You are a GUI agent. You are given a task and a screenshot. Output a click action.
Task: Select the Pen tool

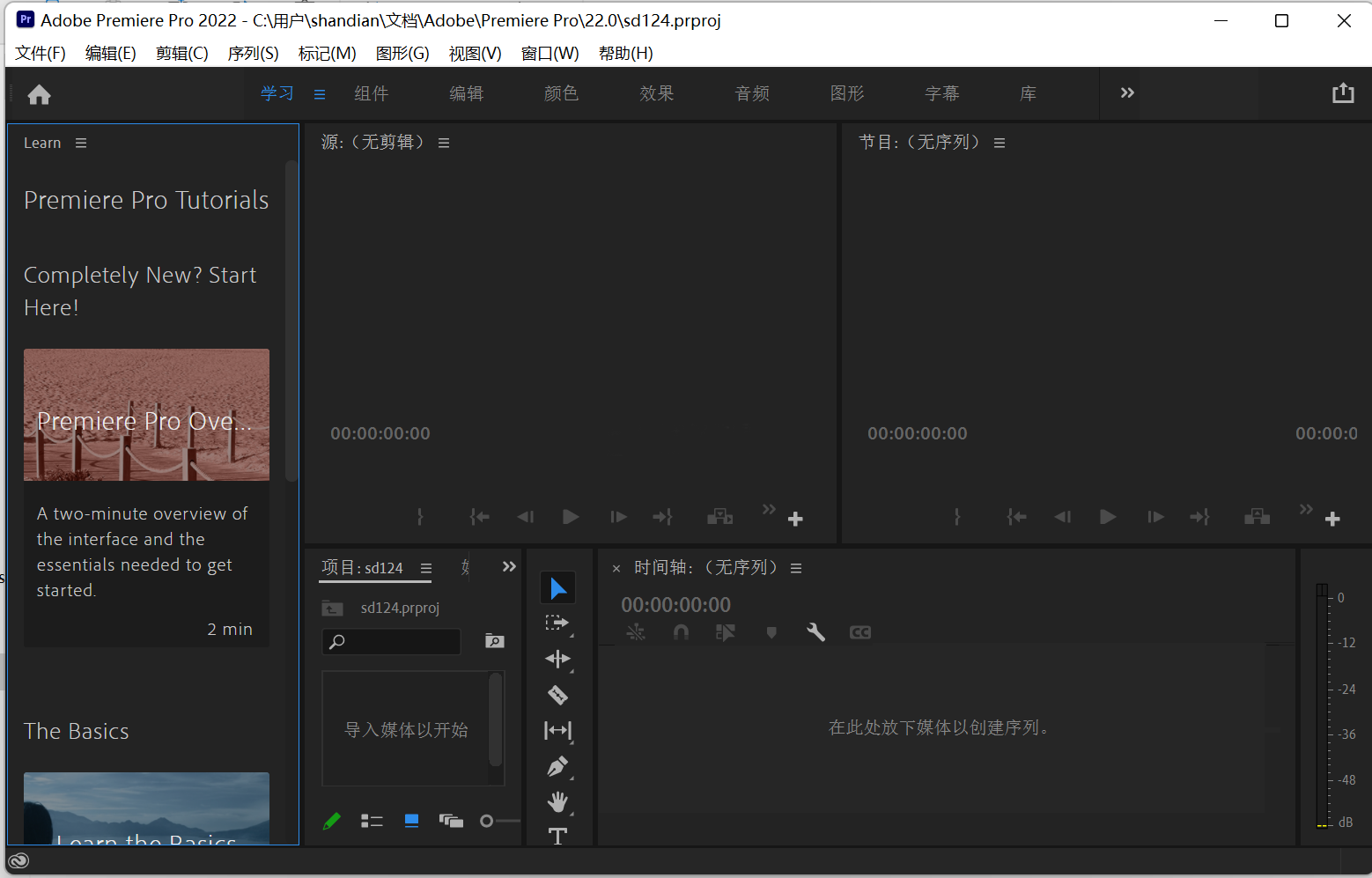[x=557, y=766]
